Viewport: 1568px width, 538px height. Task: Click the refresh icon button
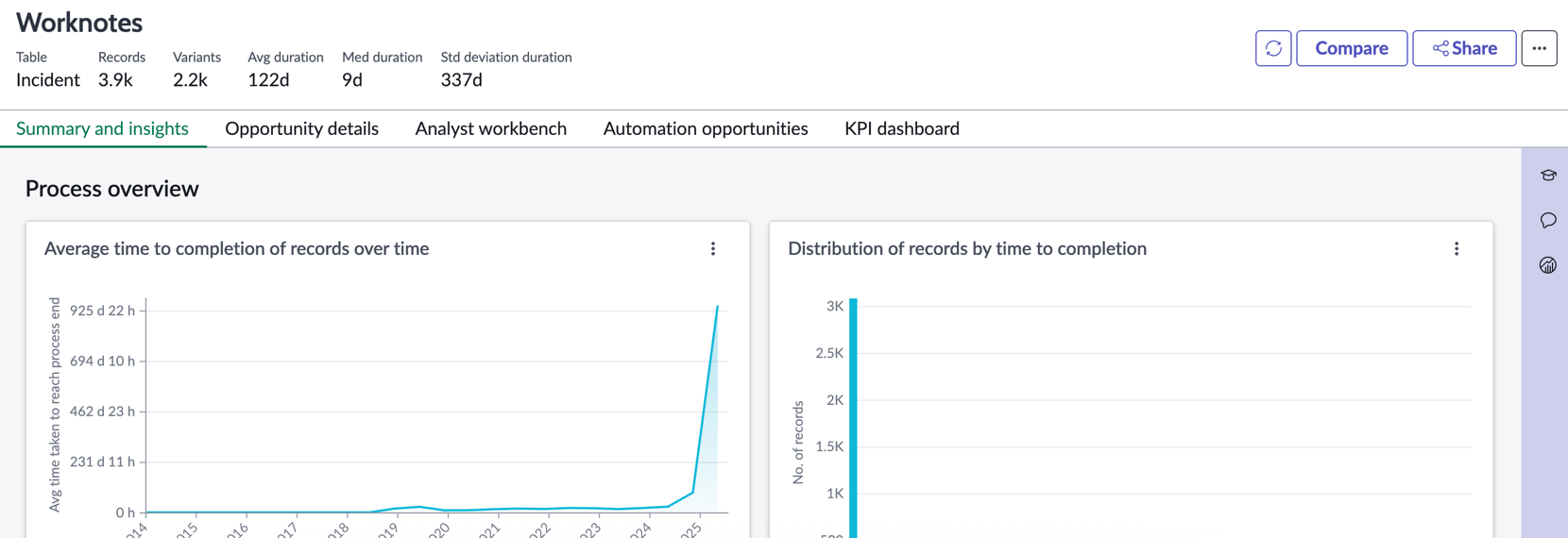[1273, 48]
